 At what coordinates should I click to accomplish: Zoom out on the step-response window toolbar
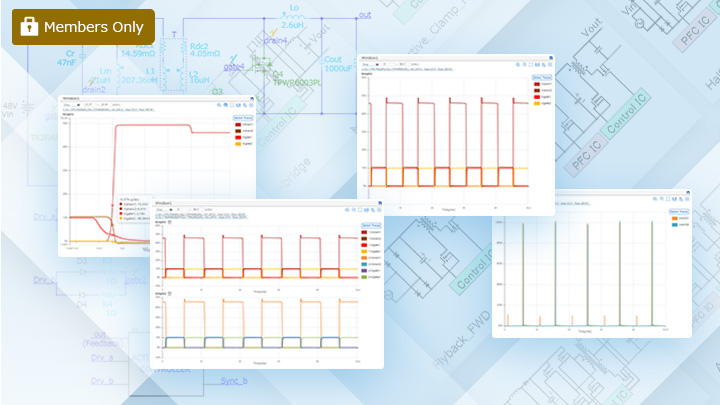tap(225, 105)
